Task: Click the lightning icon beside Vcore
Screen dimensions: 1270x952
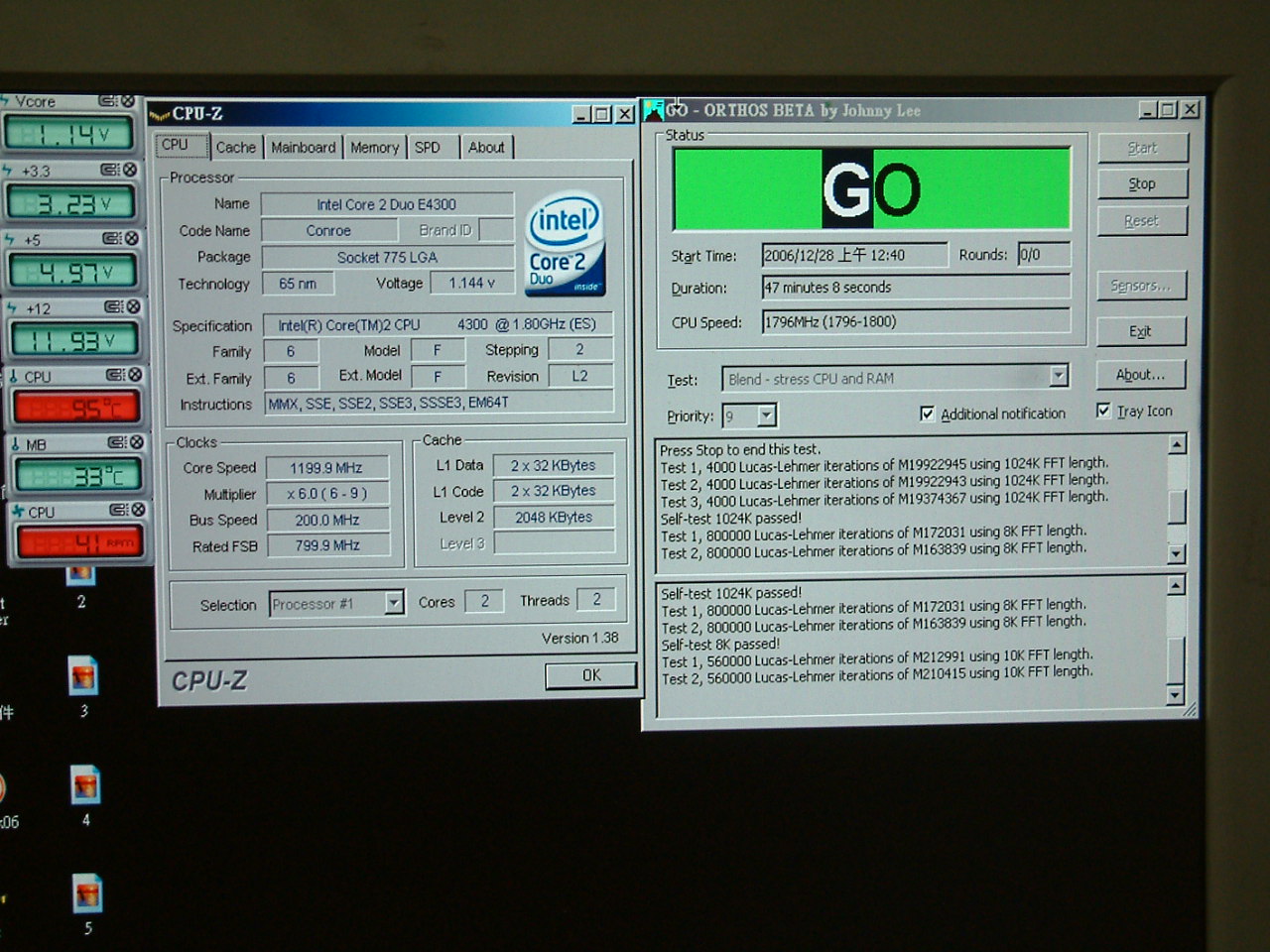Action: tap(5, 101)
